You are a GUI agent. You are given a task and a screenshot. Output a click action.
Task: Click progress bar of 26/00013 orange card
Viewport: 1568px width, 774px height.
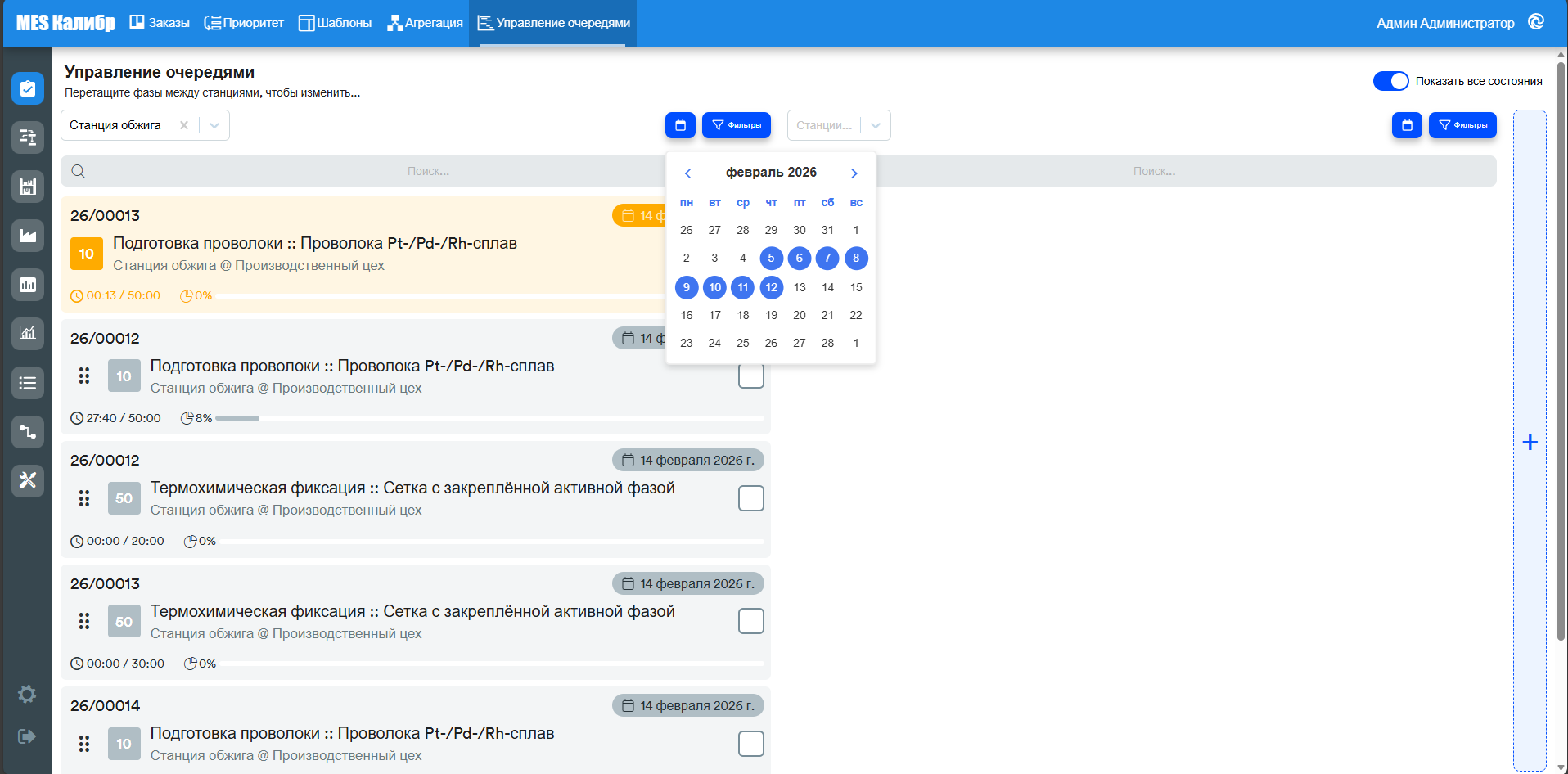tap(442, 295)
